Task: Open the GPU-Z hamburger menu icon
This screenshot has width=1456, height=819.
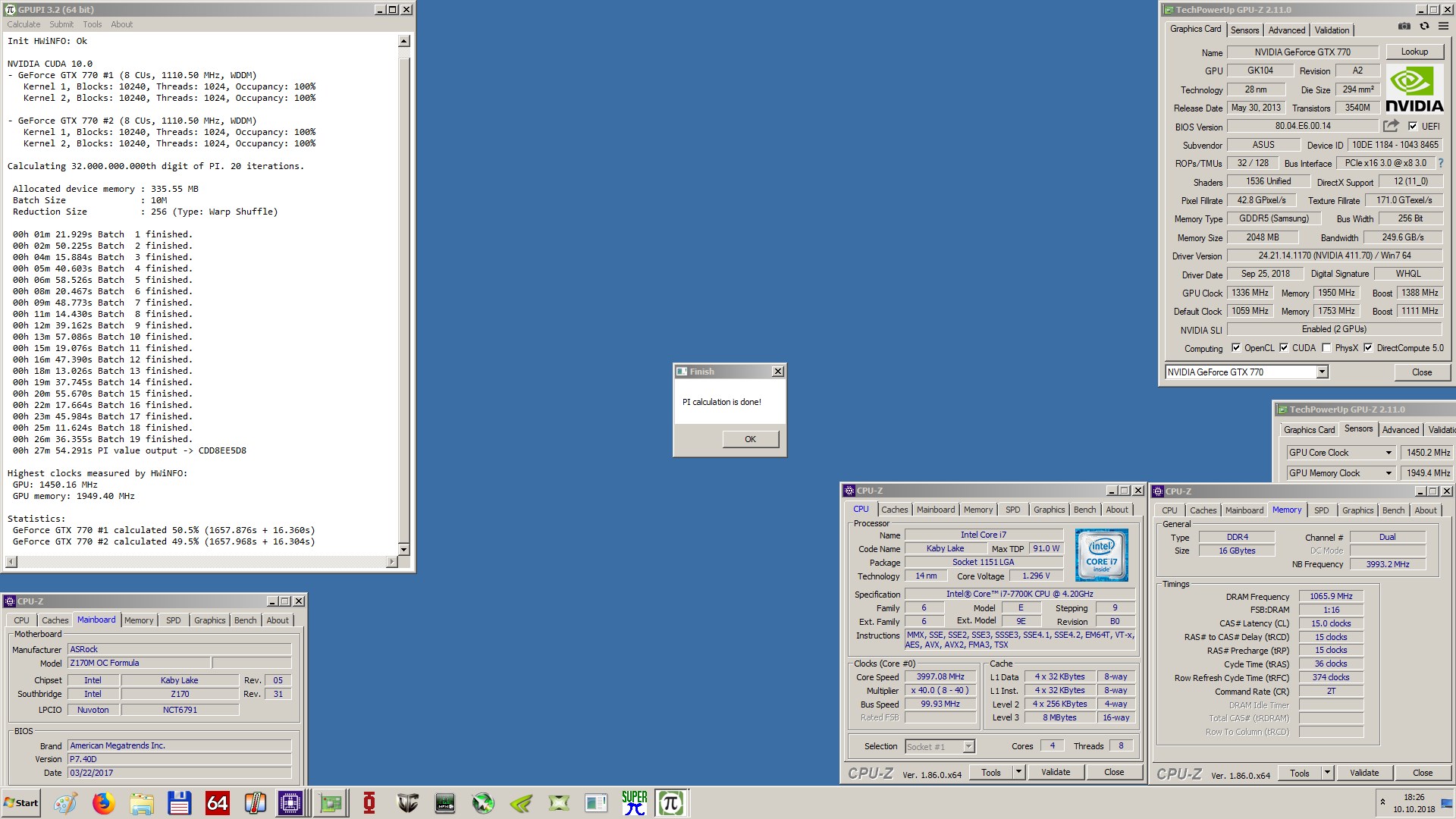Action: pos(1443,26)
